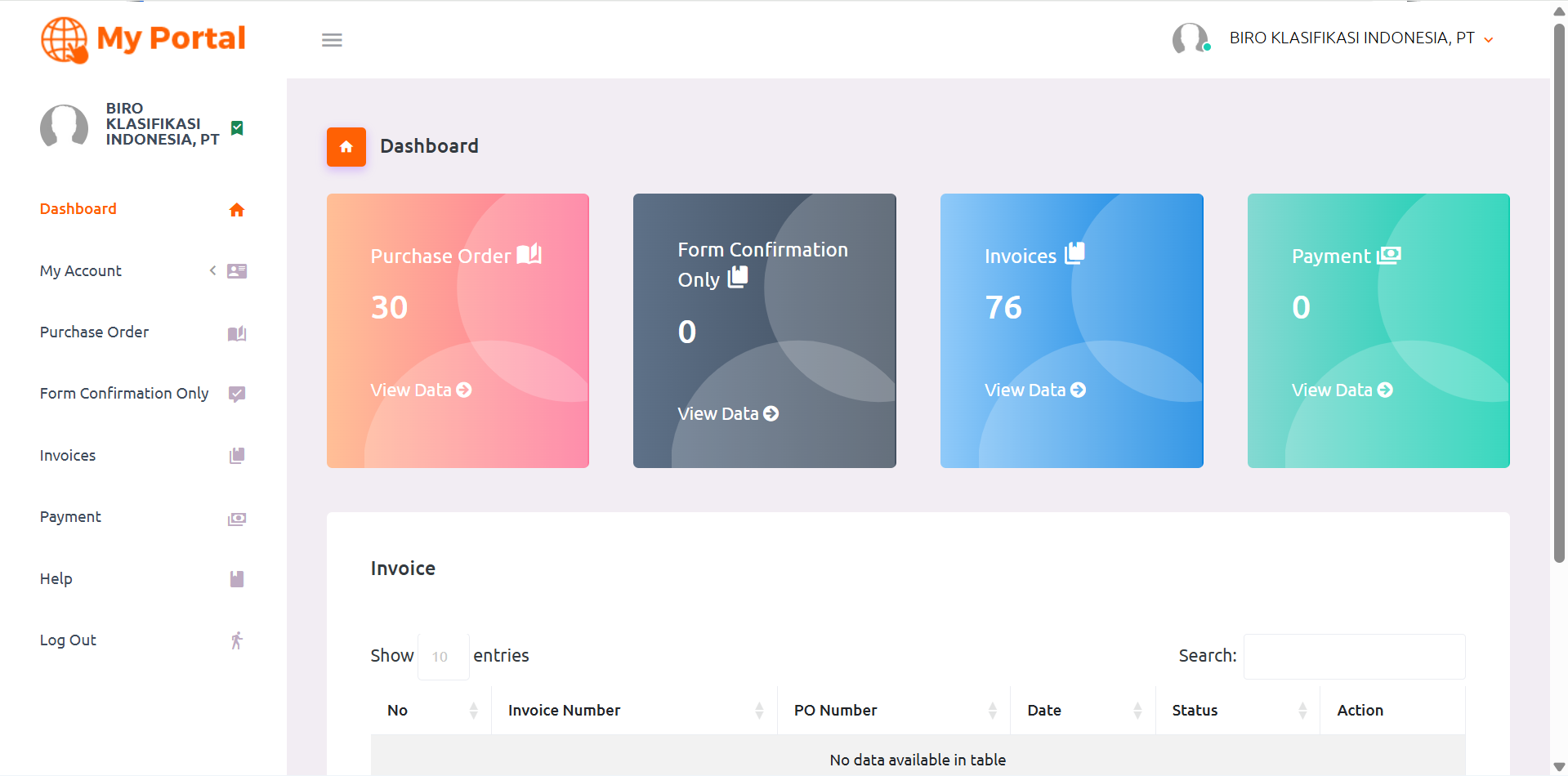Click the scrollbar down arrow

[1559, 767]
